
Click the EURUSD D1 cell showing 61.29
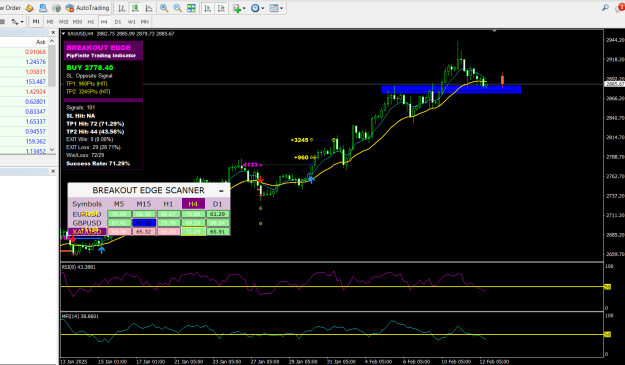point(217,214)
